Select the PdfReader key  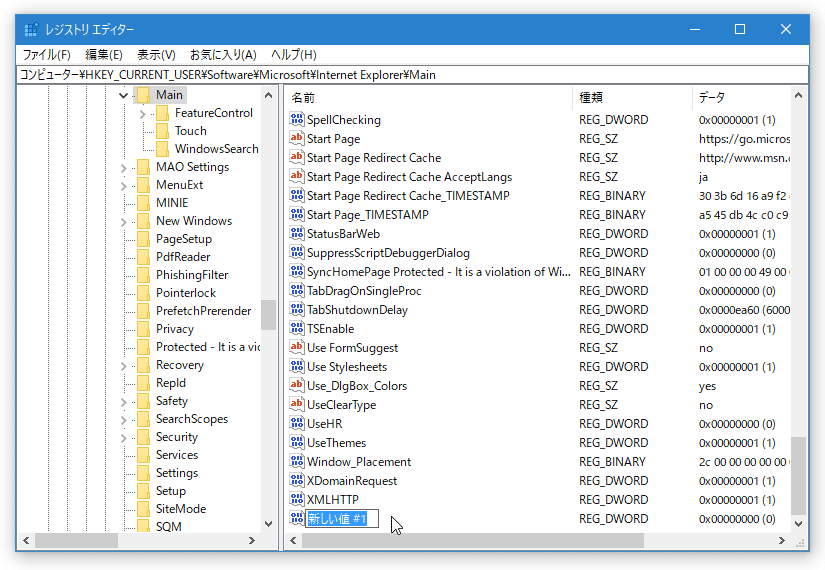coord(183,257)
